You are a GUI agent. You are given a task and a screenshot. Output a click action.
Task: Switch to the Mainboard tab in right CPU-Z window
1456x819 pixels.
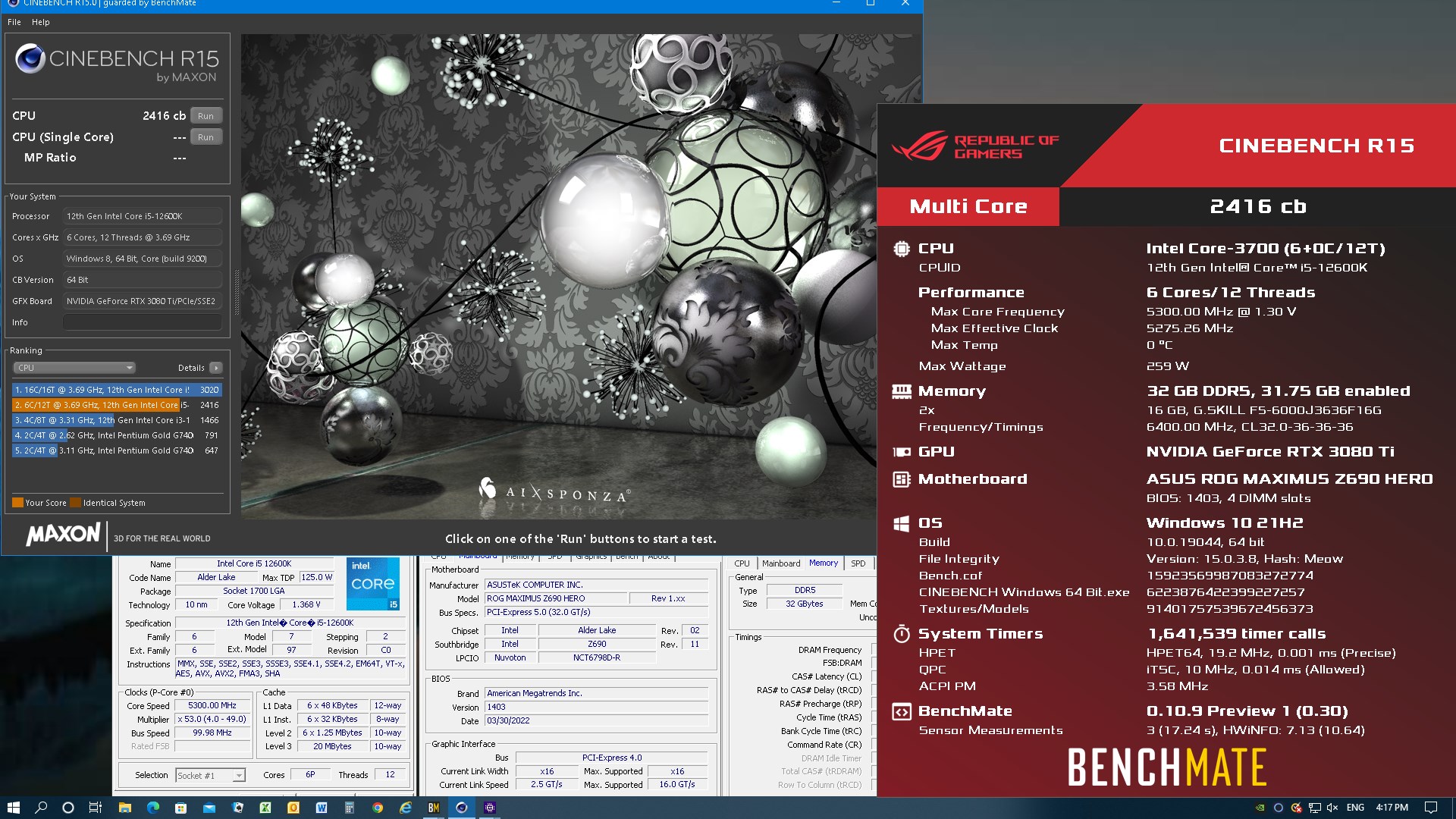(781, 563)
